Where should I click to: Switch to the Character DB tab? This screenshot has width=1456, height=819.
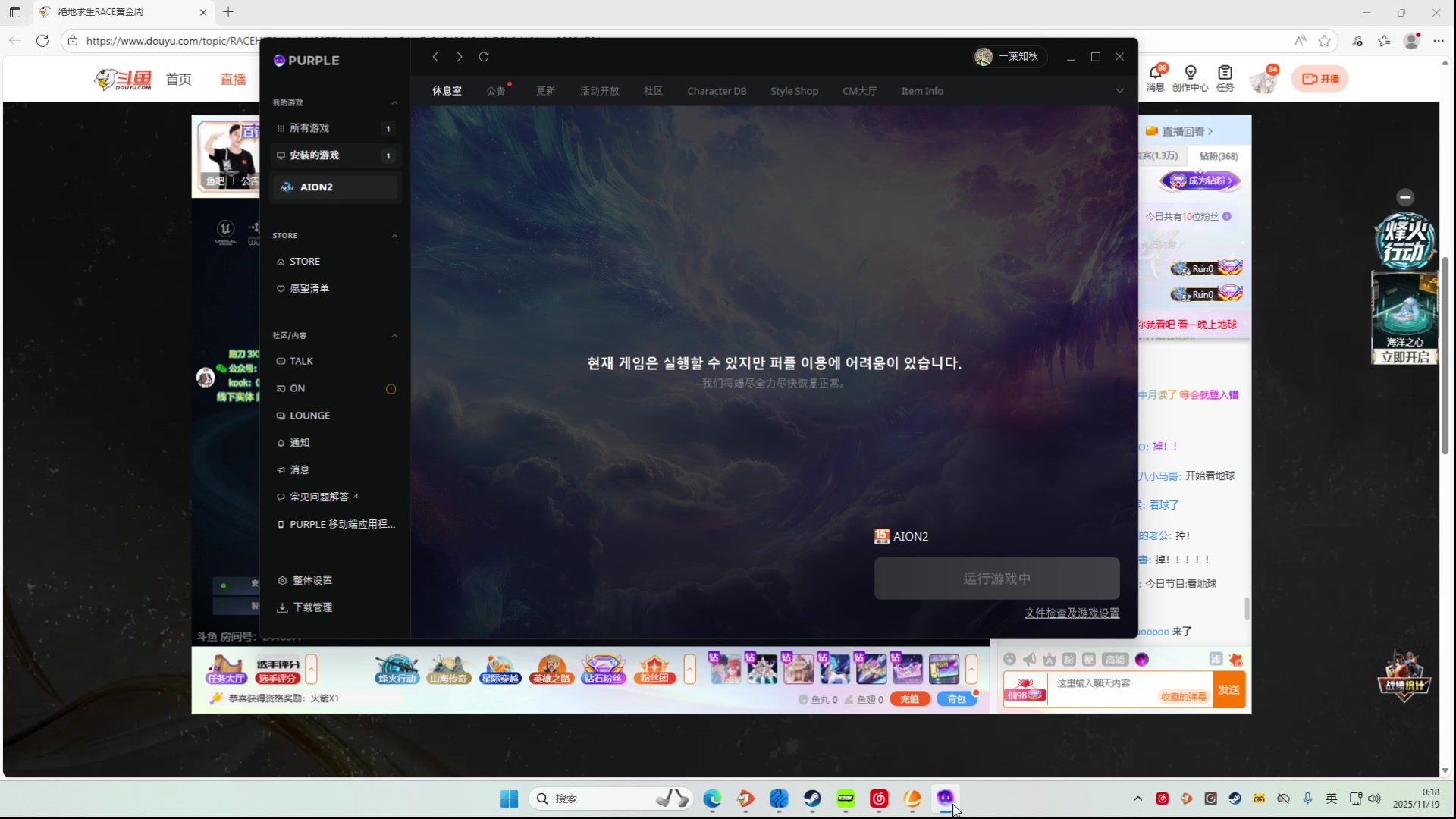pyautogui.click(x=717, y=91)
